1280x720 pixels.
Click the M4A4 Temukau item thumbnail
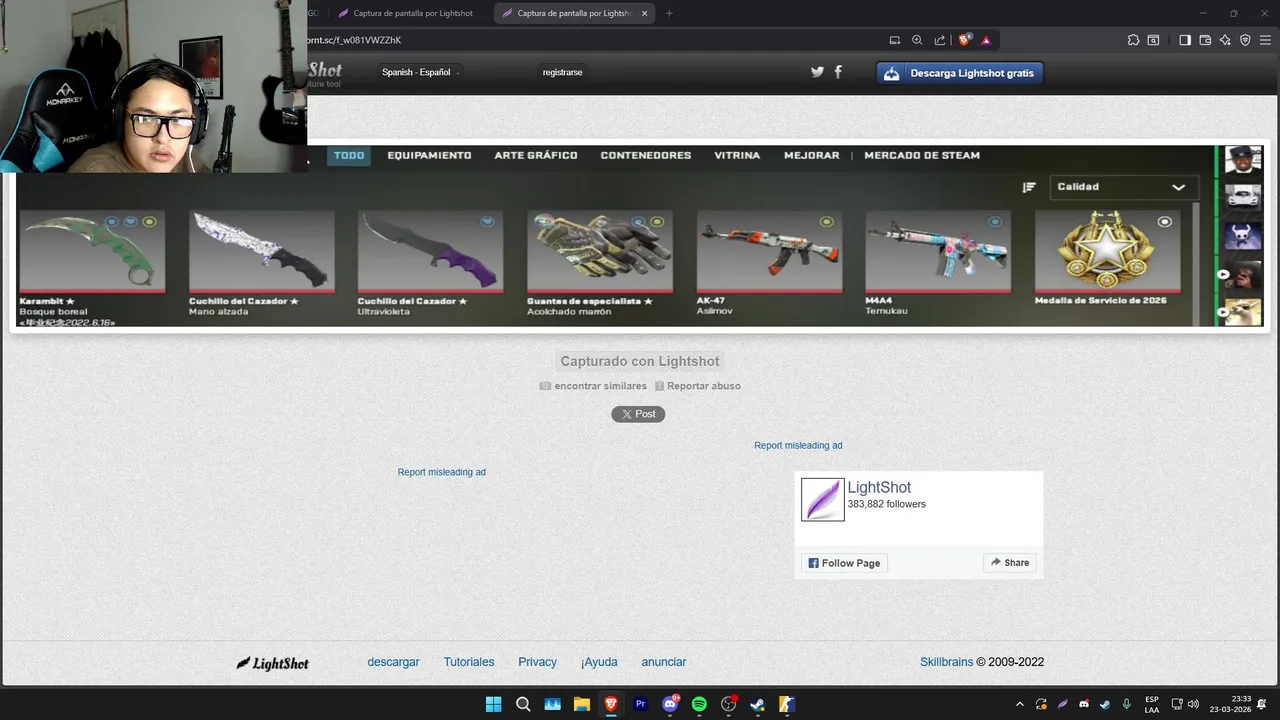coord(938,251)
